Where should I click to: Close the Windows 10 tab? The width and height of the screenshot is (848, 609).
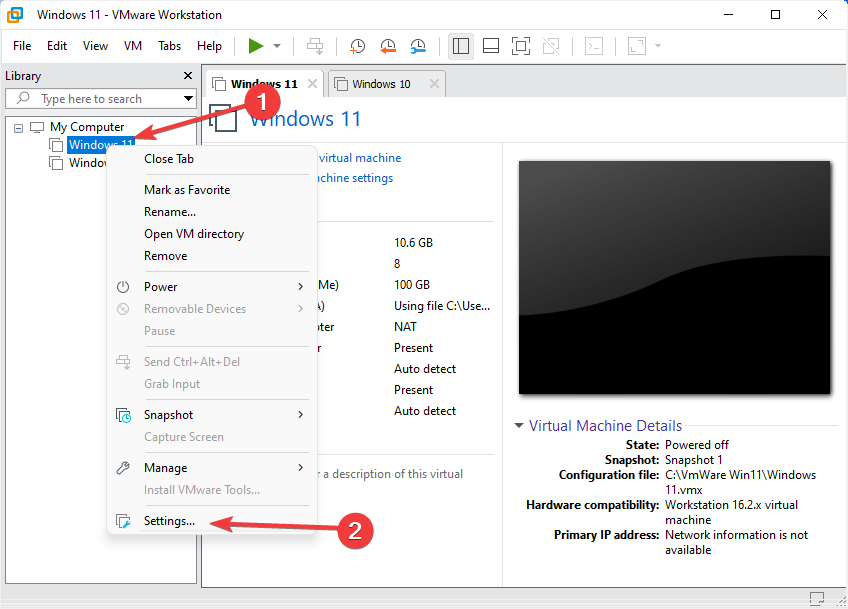point(434,84)
